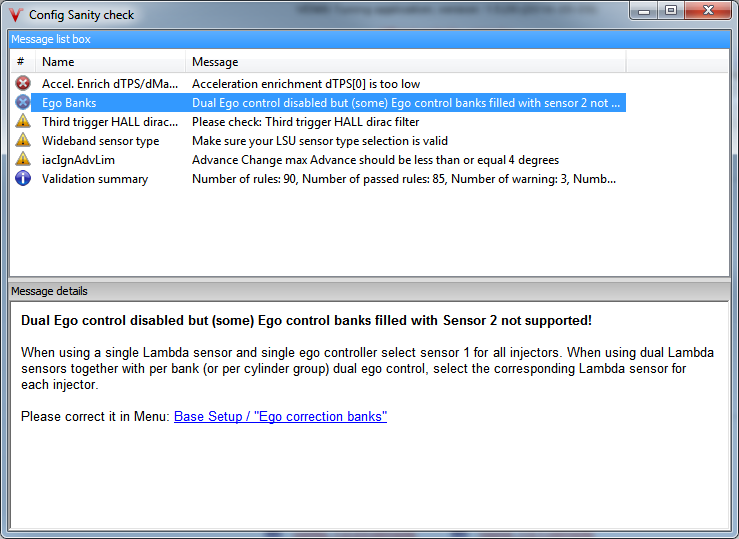Image resolution: width=739 pixels, height=539 pixels.
Task: Select the Wideband sensor type name entry
Action: tap(100, 141)
